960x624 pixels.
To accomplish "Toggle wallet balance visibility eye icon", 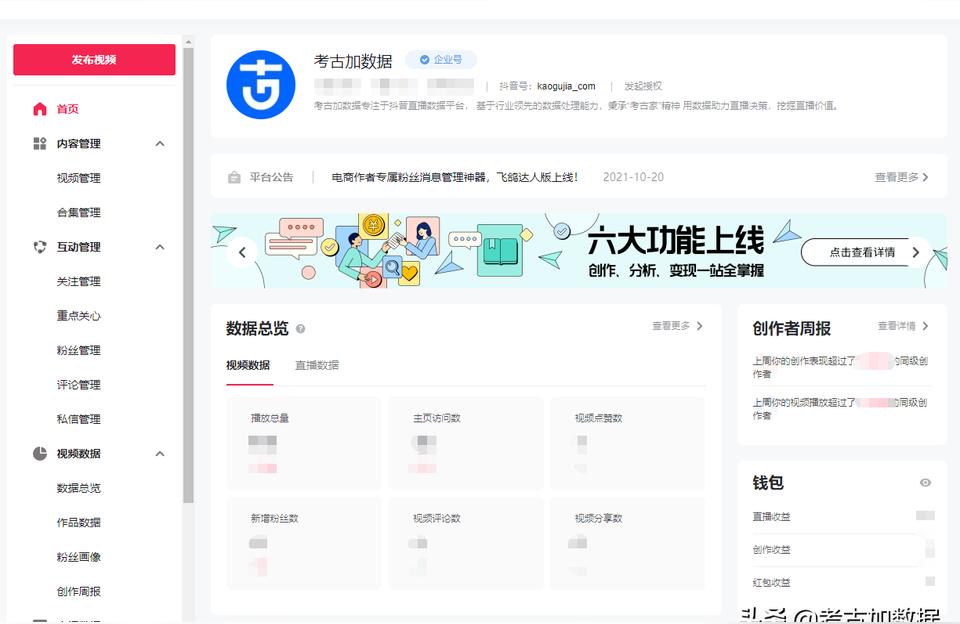I will tap(925, 483).
